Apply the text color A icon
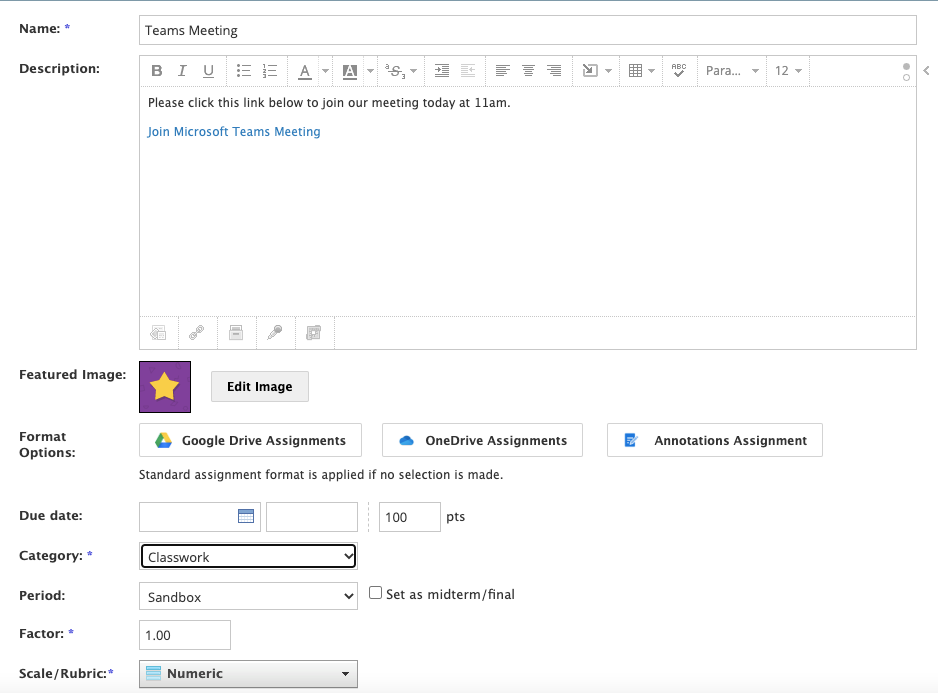This screenshot has height=693, width=938. [304, 71]
